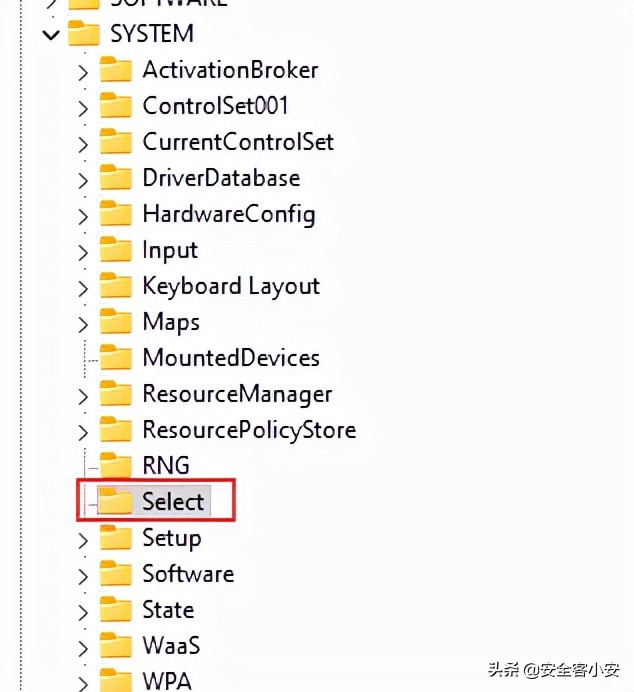The image size is (634, 692).
Task: Click the Select folder icon
Action: [116, 502]
